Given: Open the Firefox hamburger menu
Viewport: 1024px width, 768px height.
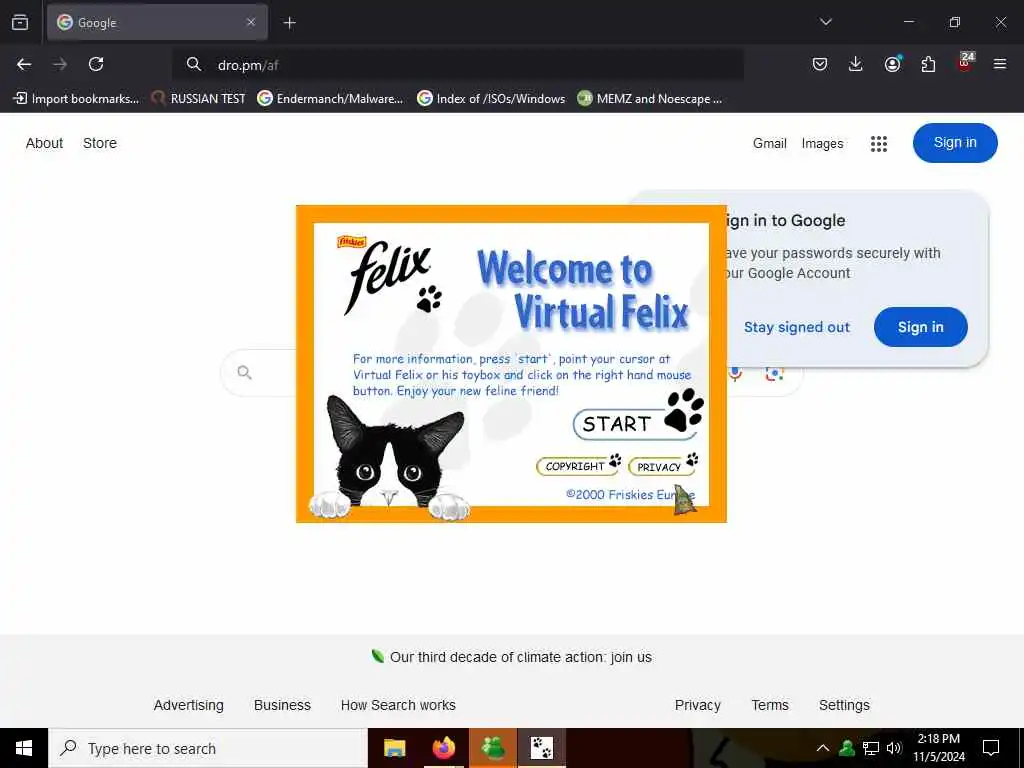Looking at the screenshot, I should 1000,64.
